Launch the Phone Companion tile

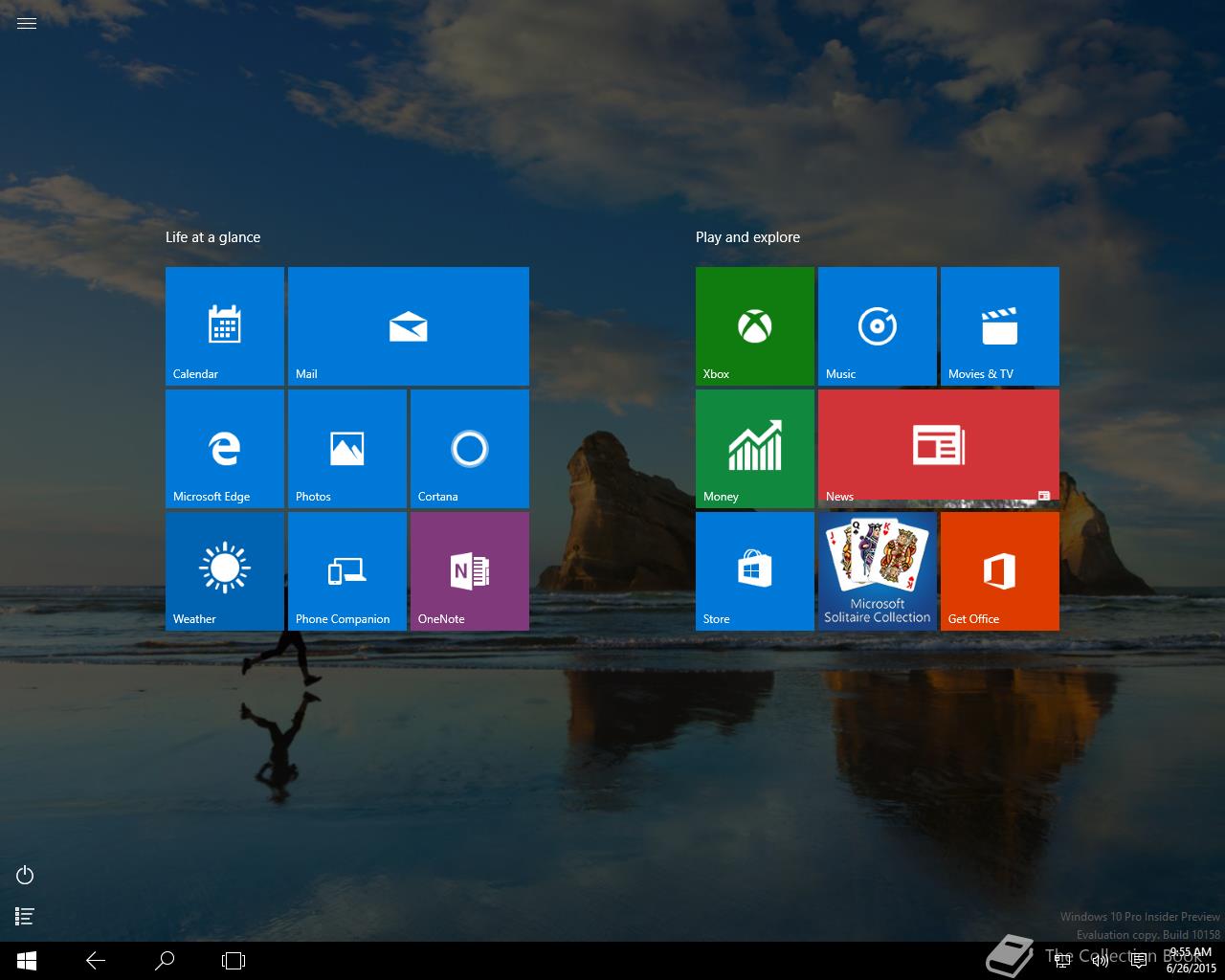click(347, 571)
